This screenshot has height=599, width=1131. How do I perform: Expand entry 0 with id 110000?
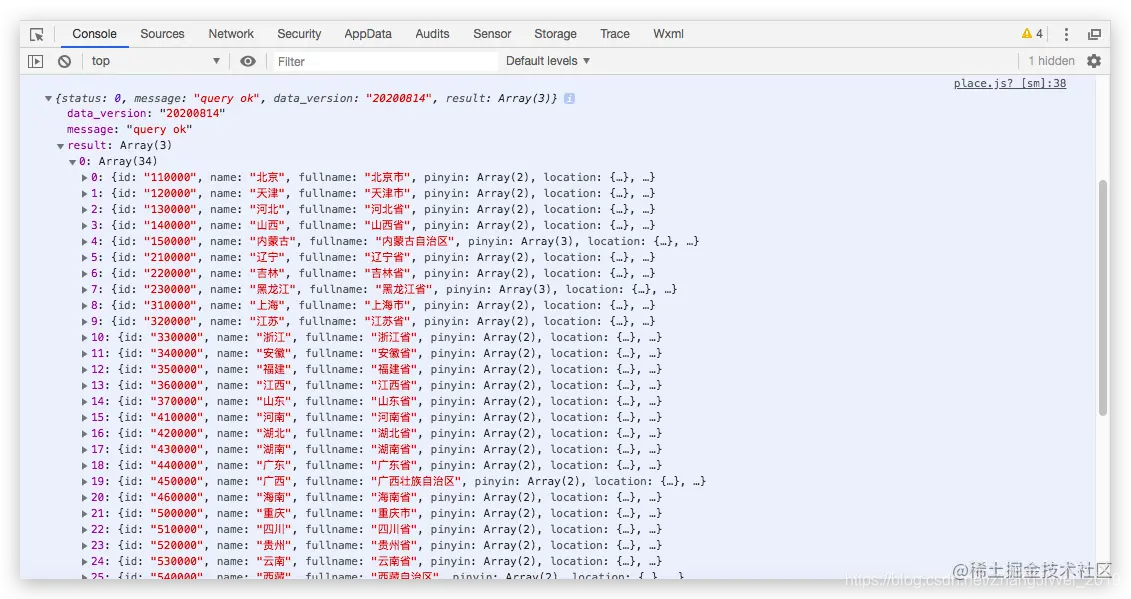[84, 178]
